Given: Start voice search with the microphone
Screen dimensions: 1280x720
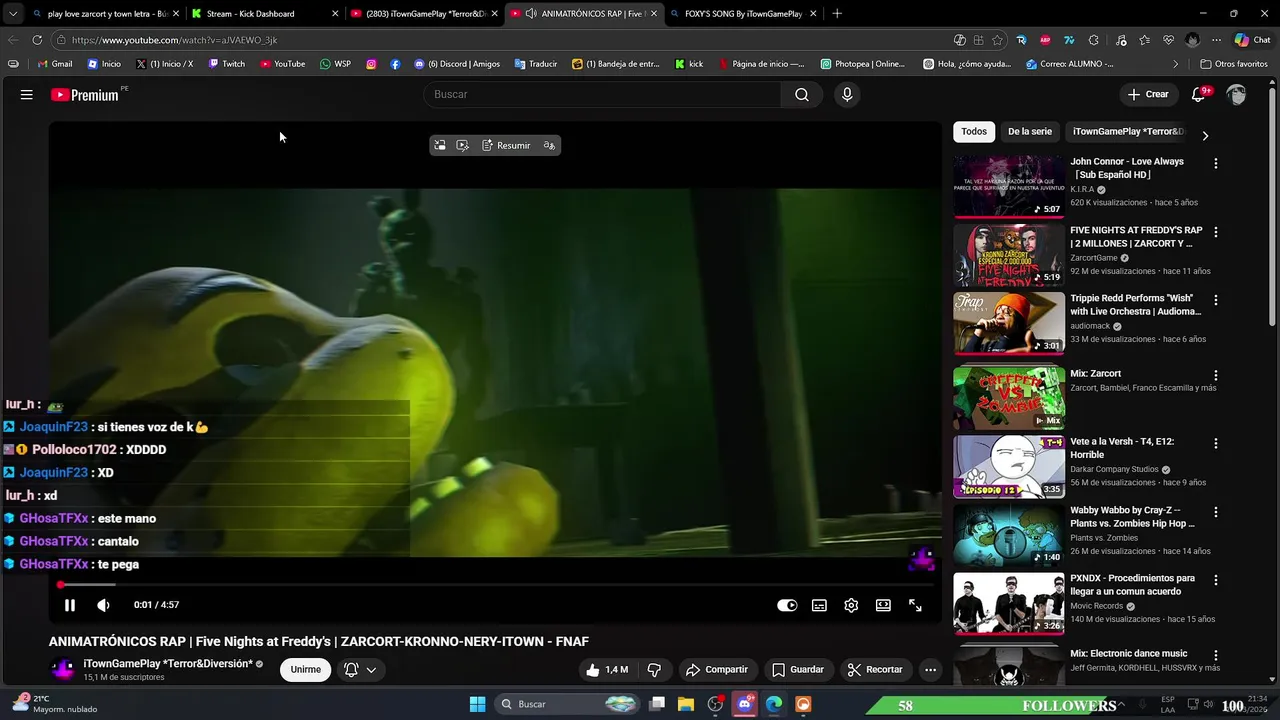Looking at the screenshot, I should [847, 94].
